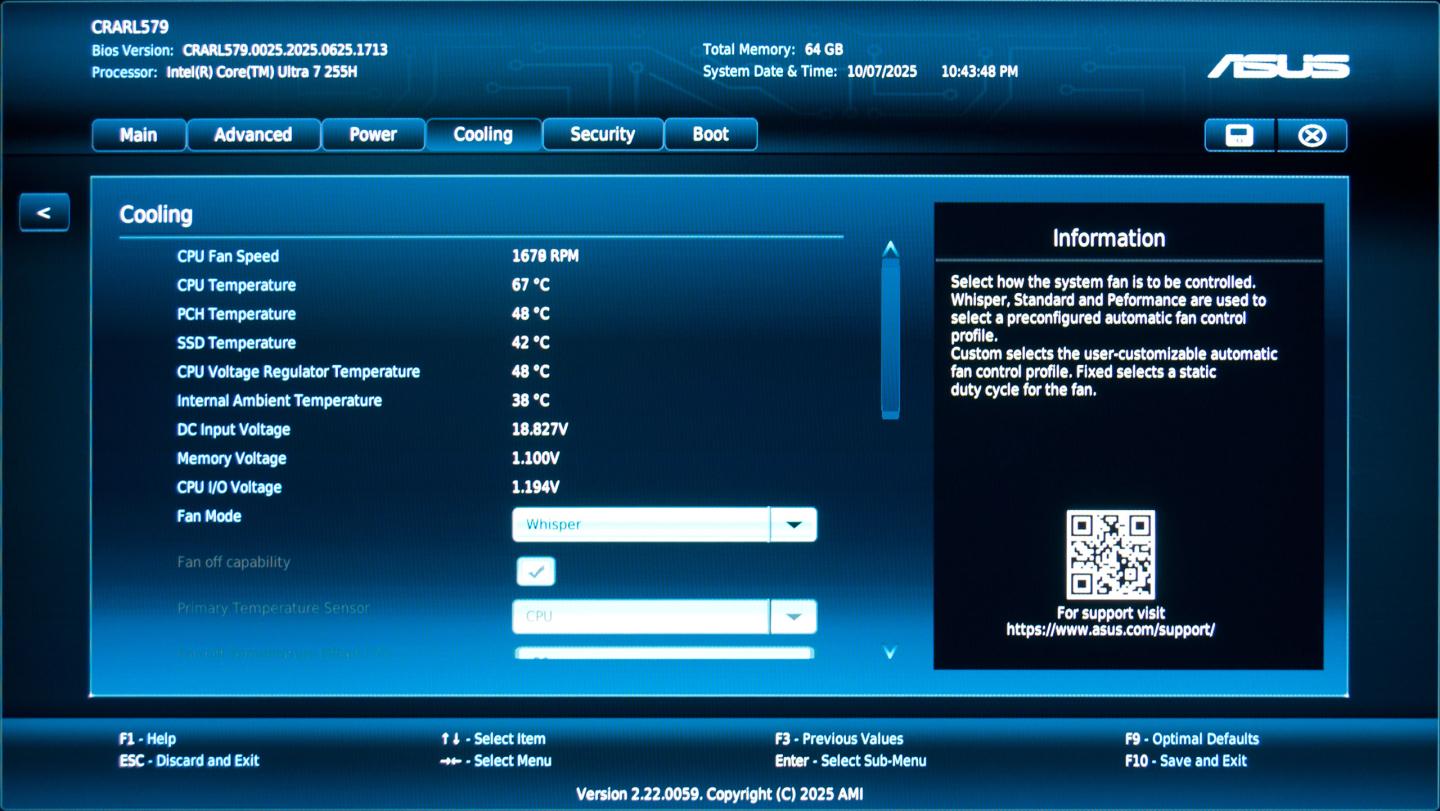This screenshot has height=811, width=1440.
Task: Select the SSD Temperature label
Action: (x=236, y=343)
